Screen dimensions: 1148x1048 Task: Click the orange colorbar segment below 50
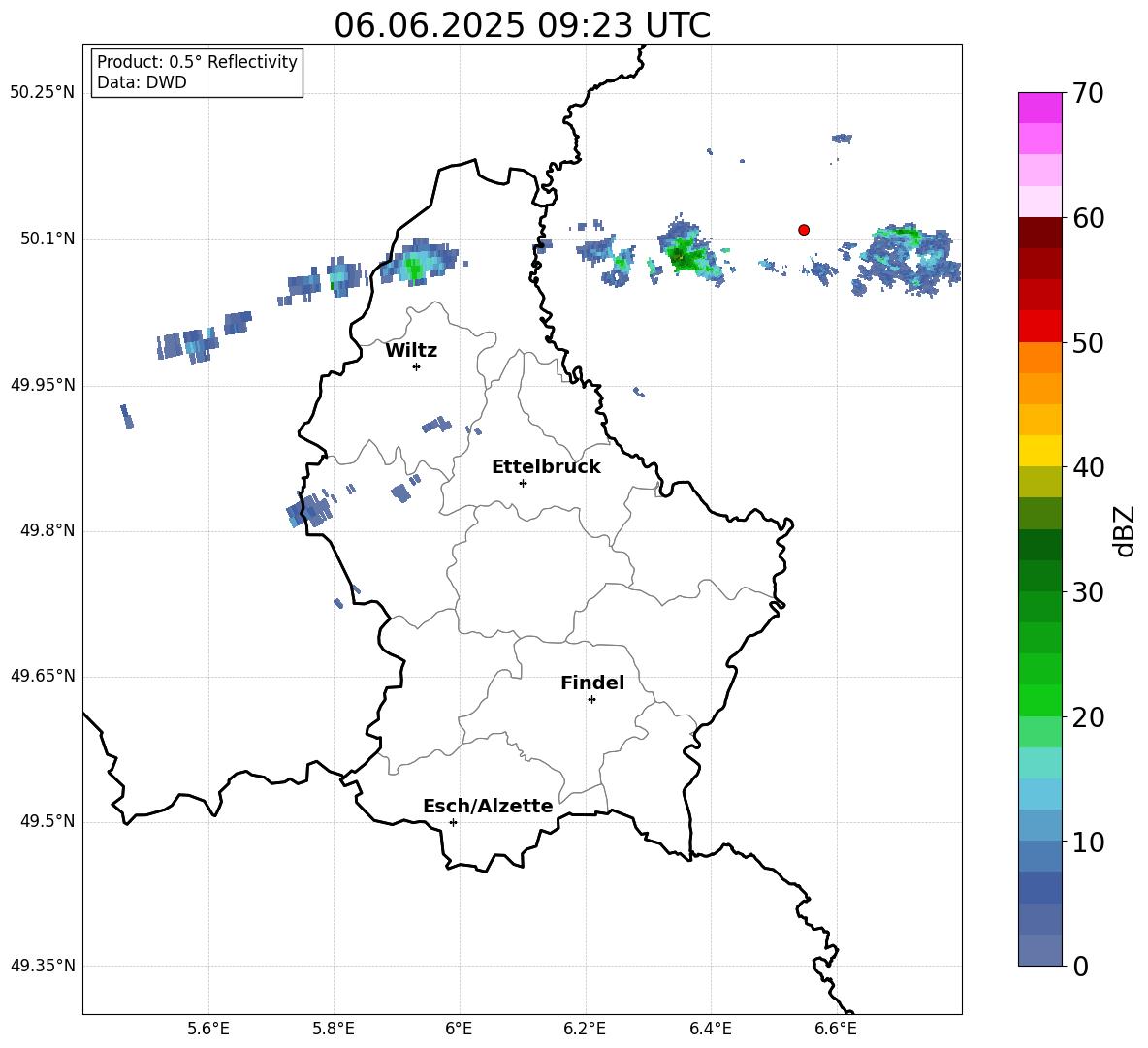tap(1040, 358)
